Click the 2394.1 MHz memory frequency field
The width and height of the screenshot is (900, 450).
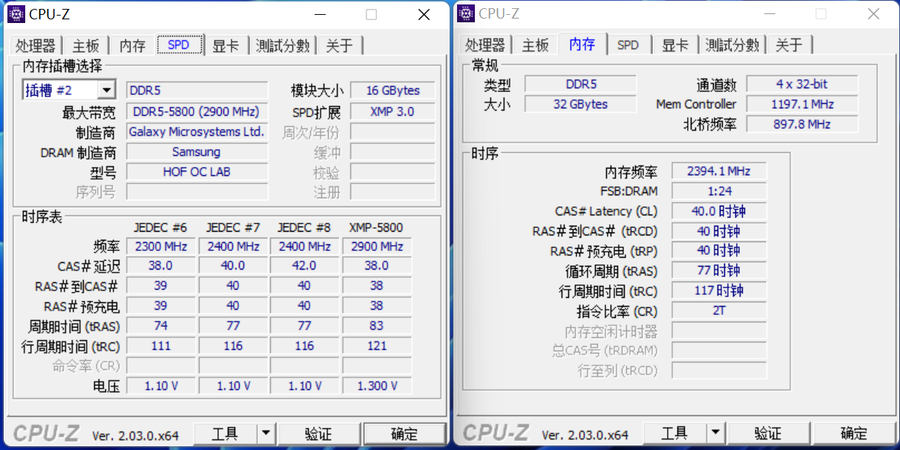[x=719, y=171]
